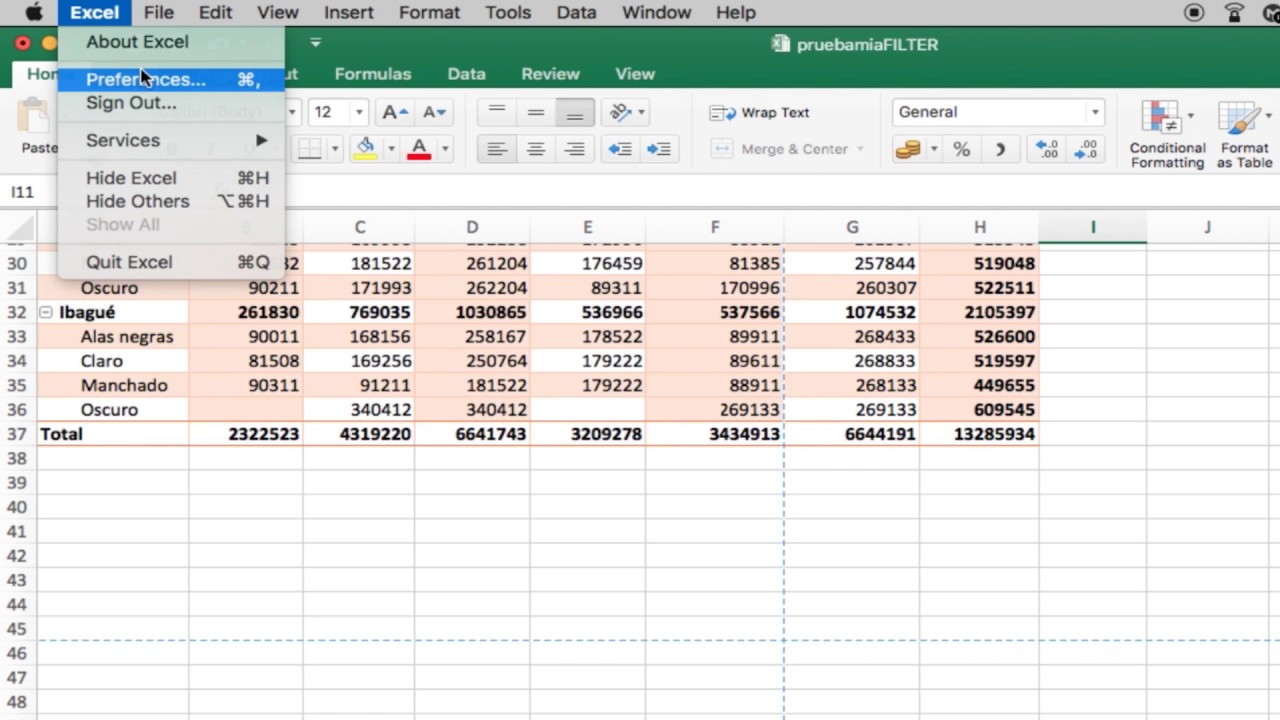Click the Wrap Text button
Image resolution: width=1280 pixels, height=720 pixels.
(760, 112)
